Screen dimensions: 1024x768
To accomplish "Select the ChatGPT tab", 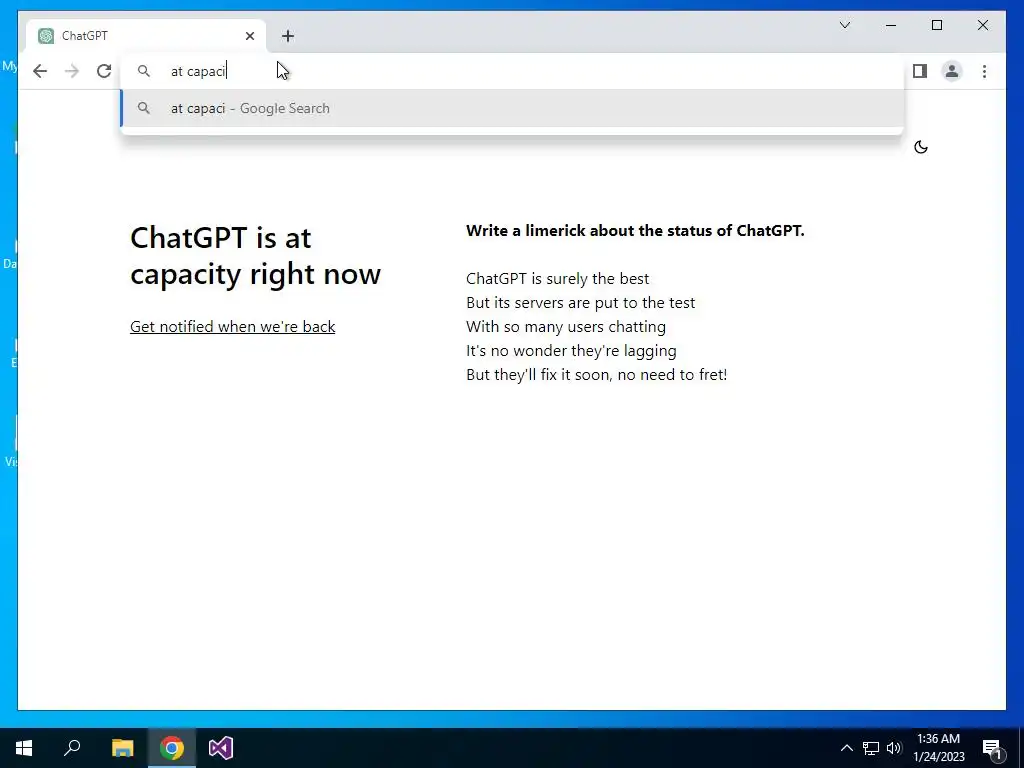I will [146, 36].
